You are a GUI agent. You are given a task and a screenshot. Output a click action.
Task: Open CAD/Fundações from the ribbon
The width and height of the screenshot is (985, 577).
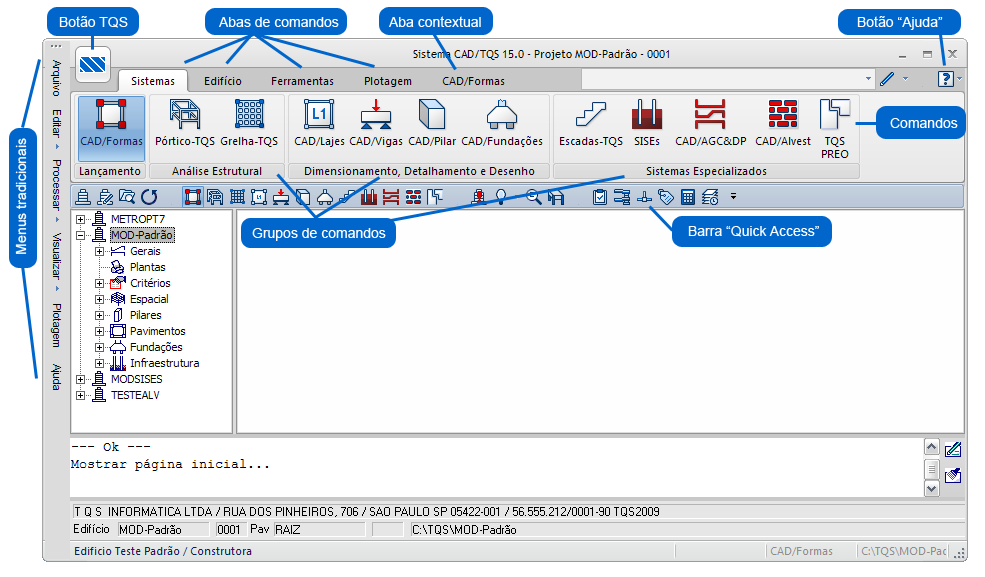coord(502,124)
